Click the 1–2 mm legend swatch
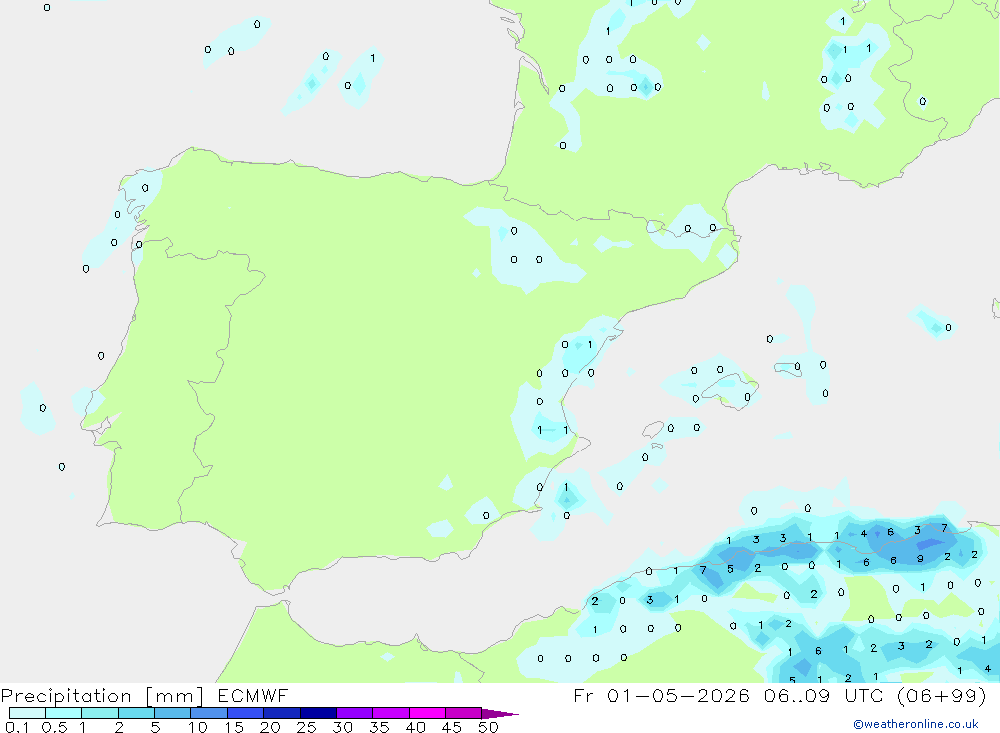 click(100, 713)
